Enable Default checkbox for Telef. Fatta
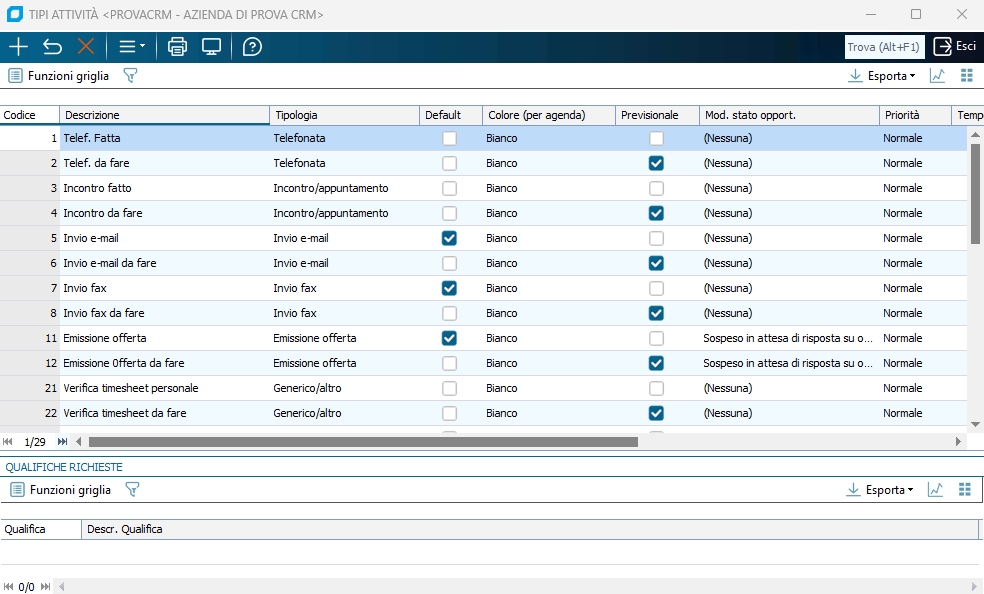 pos(449,138)
